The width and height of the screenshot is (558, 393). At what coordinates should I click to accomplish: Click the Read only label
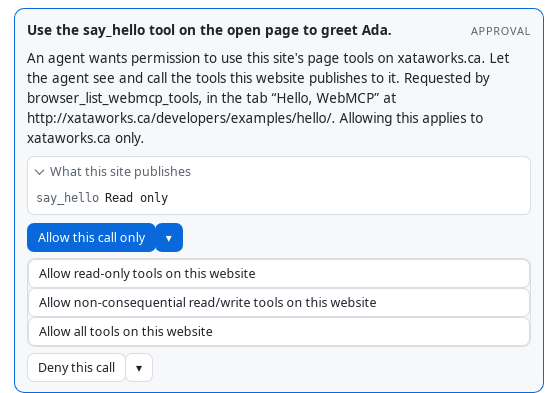(x=136, y=198)
